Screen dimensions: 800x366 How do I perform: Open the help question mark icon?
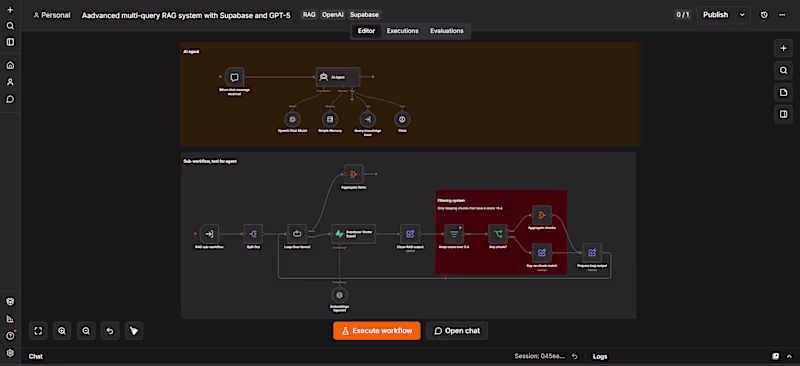pyautogui.click(x=10, y=336)
